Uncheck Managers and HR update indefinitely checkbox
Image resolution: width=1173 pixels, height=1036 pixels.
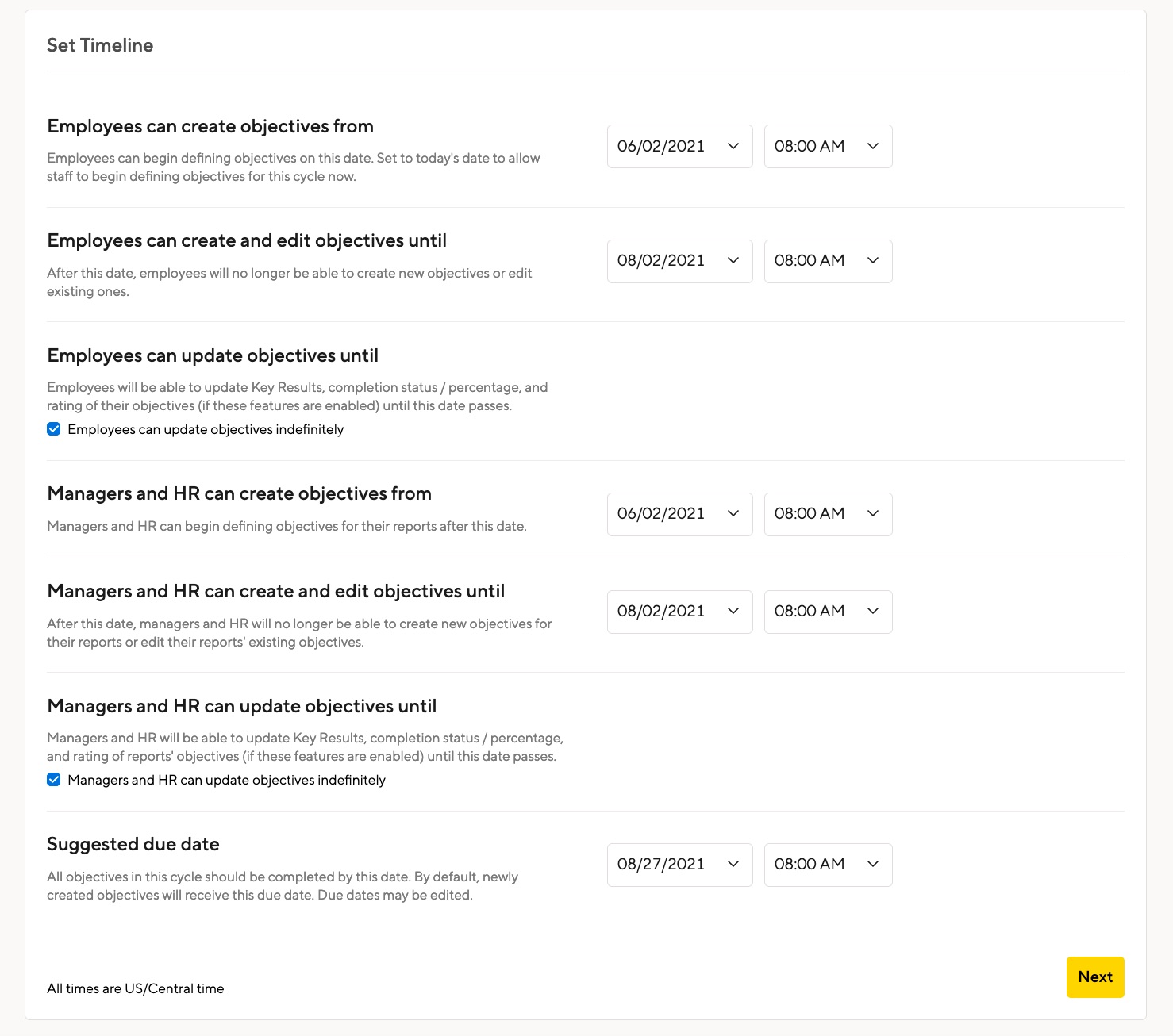point(54,780)
